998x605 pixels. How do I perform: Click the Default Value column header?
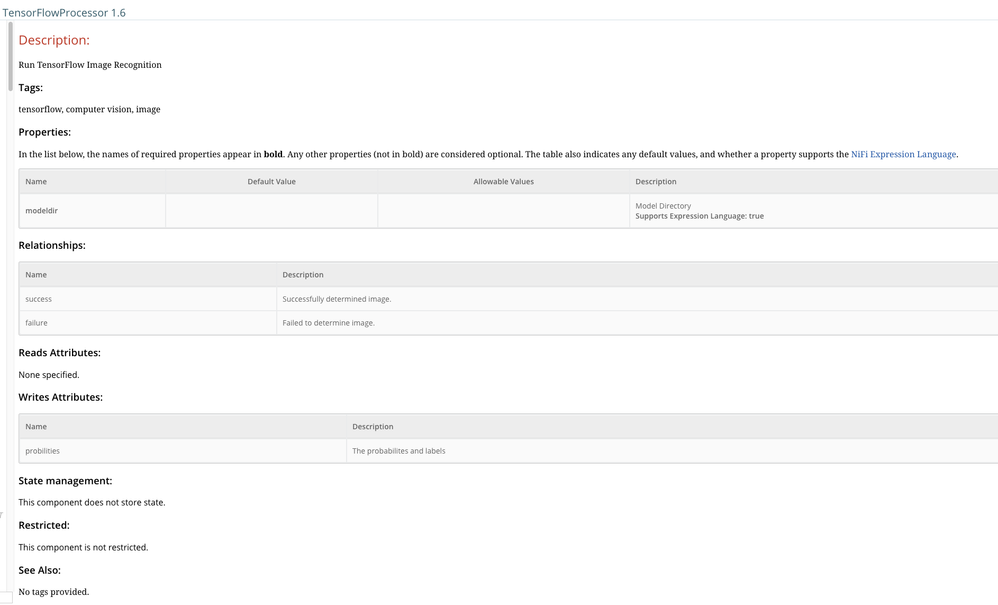point(272,181)
